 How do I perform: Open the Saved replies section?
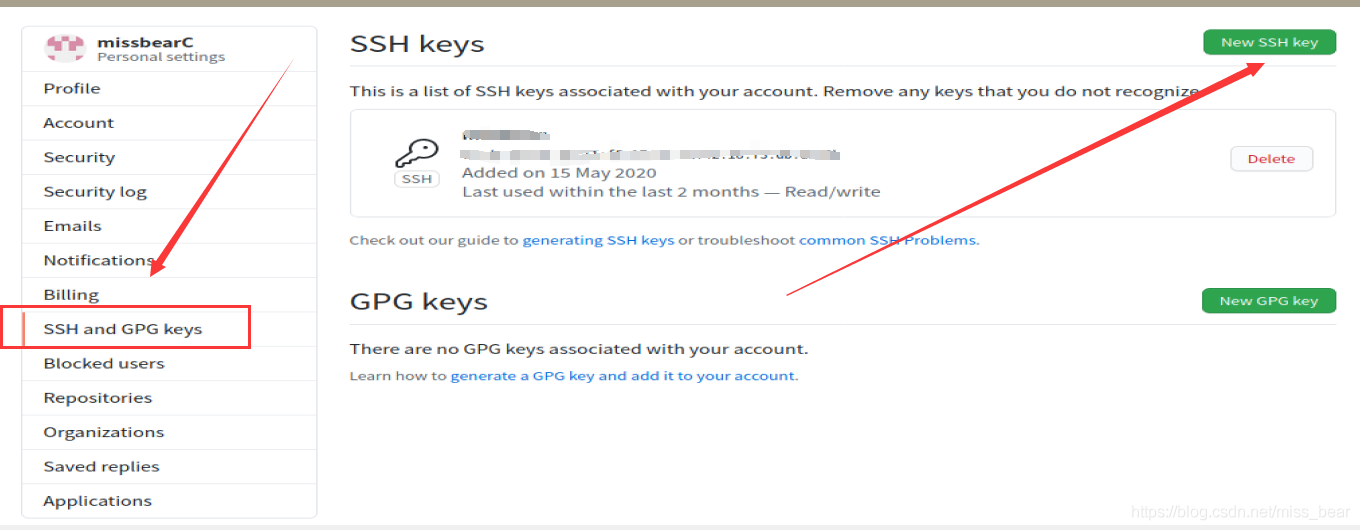101,467
